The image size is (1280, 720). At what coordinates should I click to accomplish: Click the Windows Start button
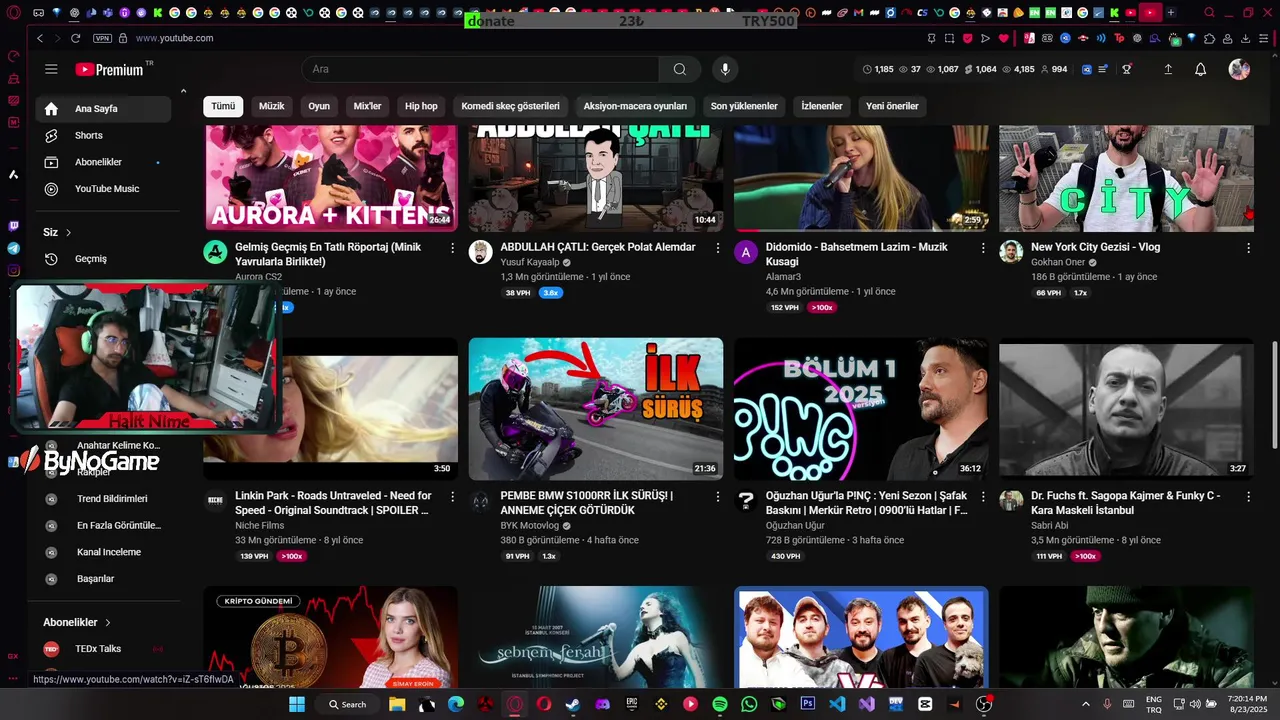(x=297, y=704)
